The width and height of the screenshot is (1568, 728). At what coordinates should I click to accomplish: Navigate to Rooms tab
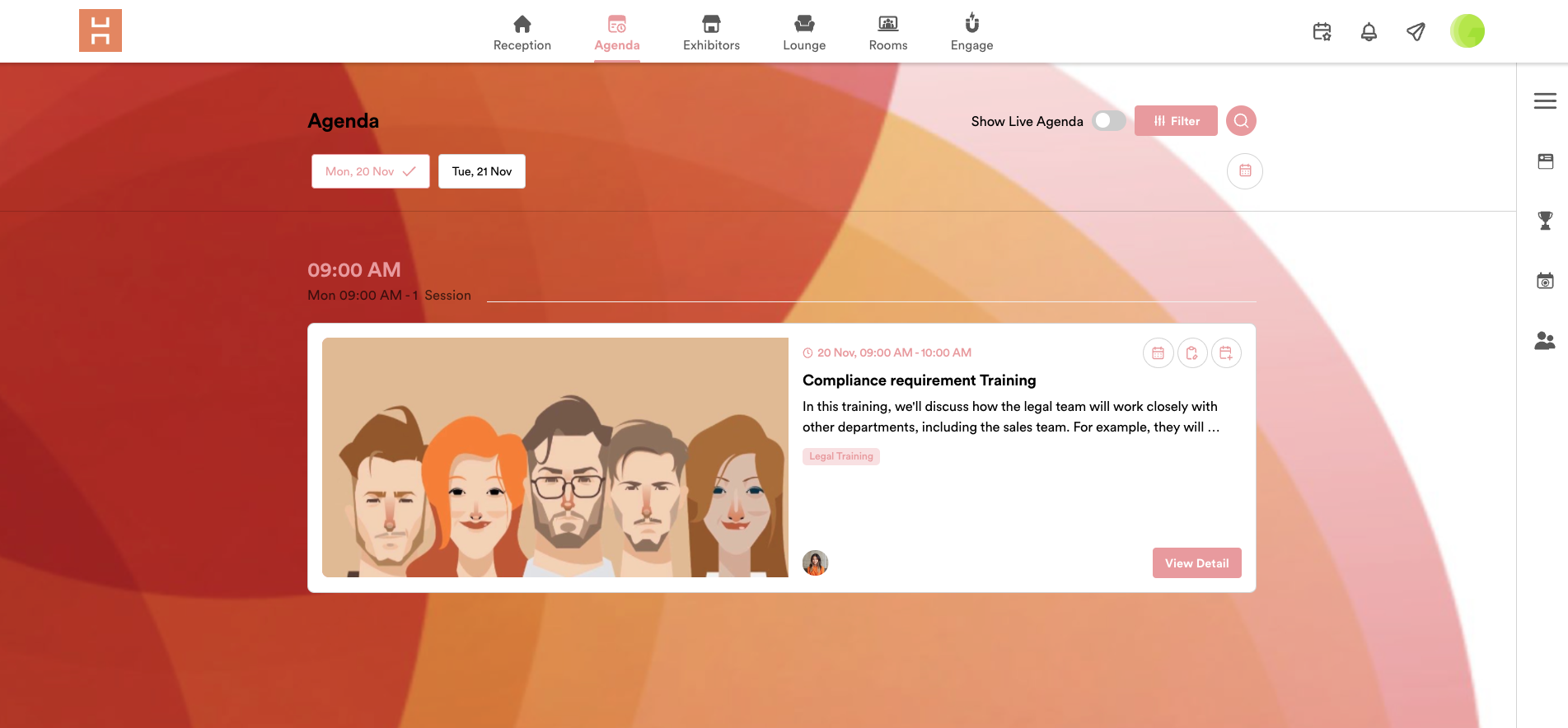tap(888, 33)
